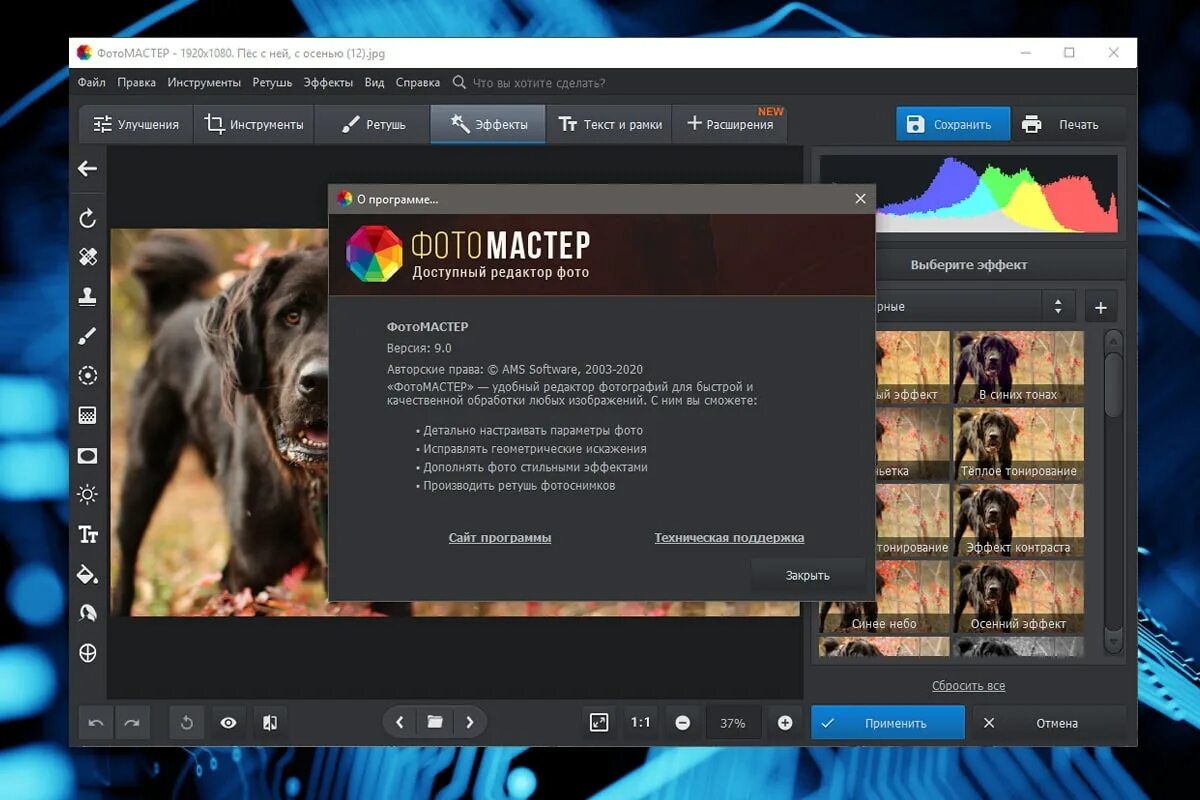This screenshot has height=800, width=1200.
Task: Select the correction brush tool
Action: coord(88,336)
